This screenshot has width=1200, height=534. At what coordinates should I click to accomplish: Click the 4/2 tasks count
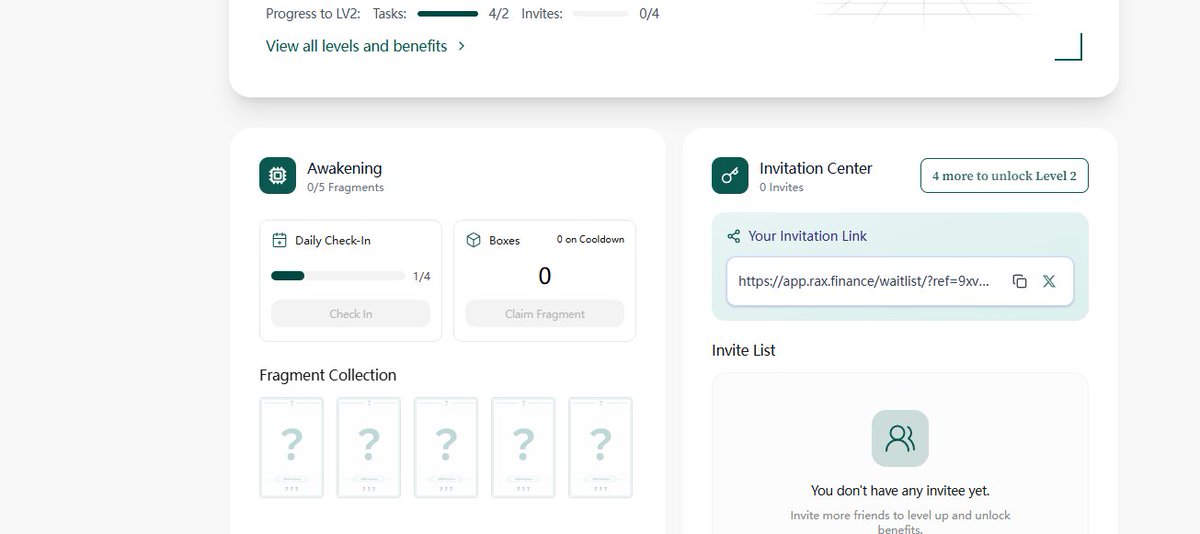500,14
